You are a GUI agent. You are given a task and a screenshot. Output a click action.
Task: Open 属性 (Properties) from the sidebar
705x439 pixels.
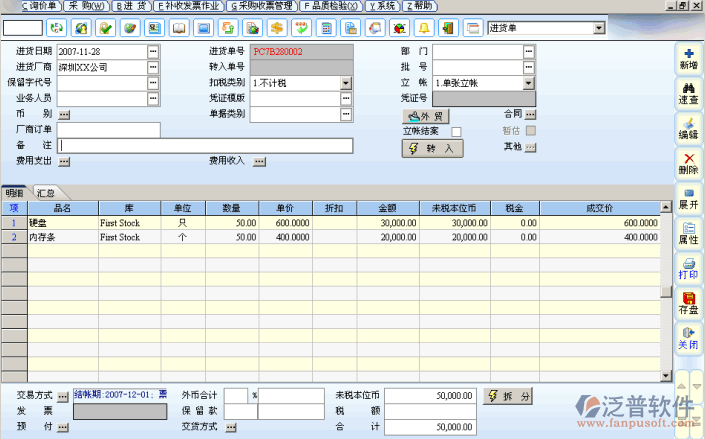[x=688, y=233]
